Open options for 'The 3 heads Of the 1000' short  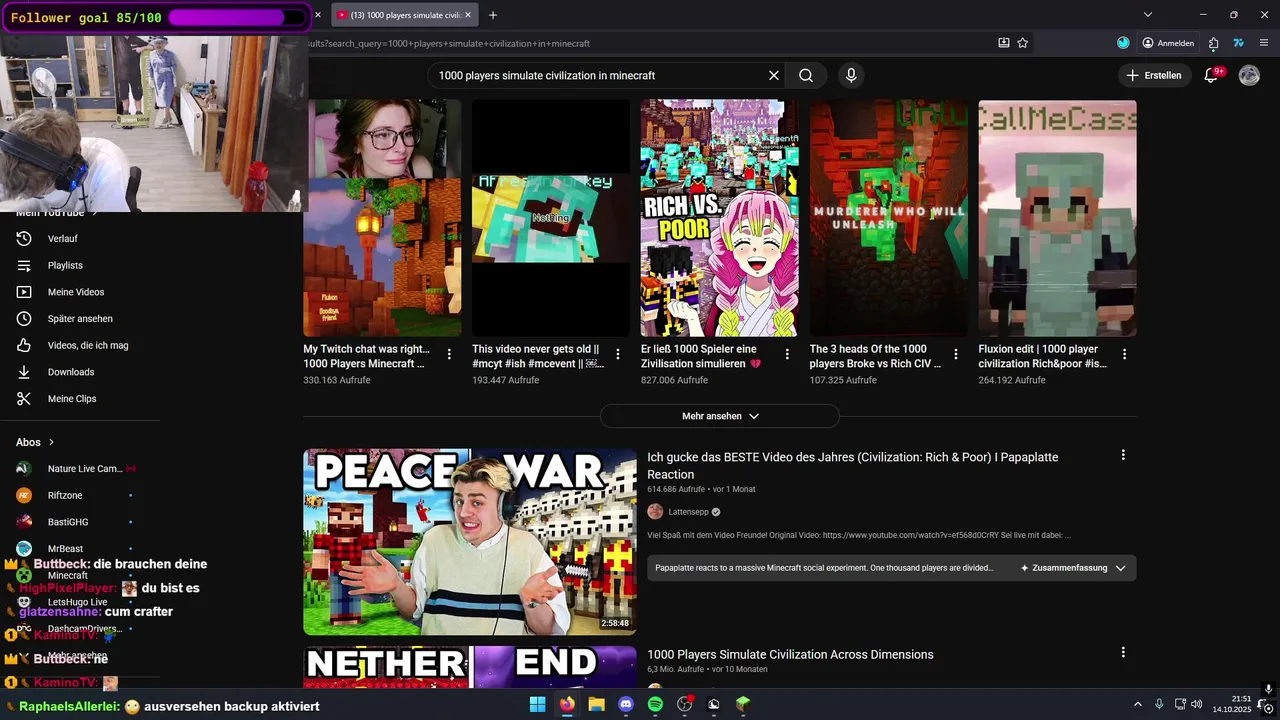[956, 354]
